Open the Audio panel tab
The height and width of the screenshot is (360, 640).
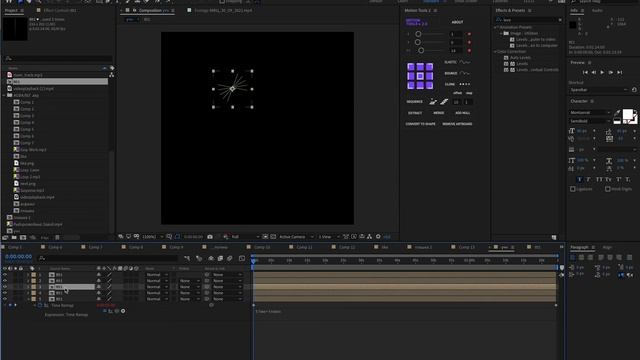(x=597, y=11)
